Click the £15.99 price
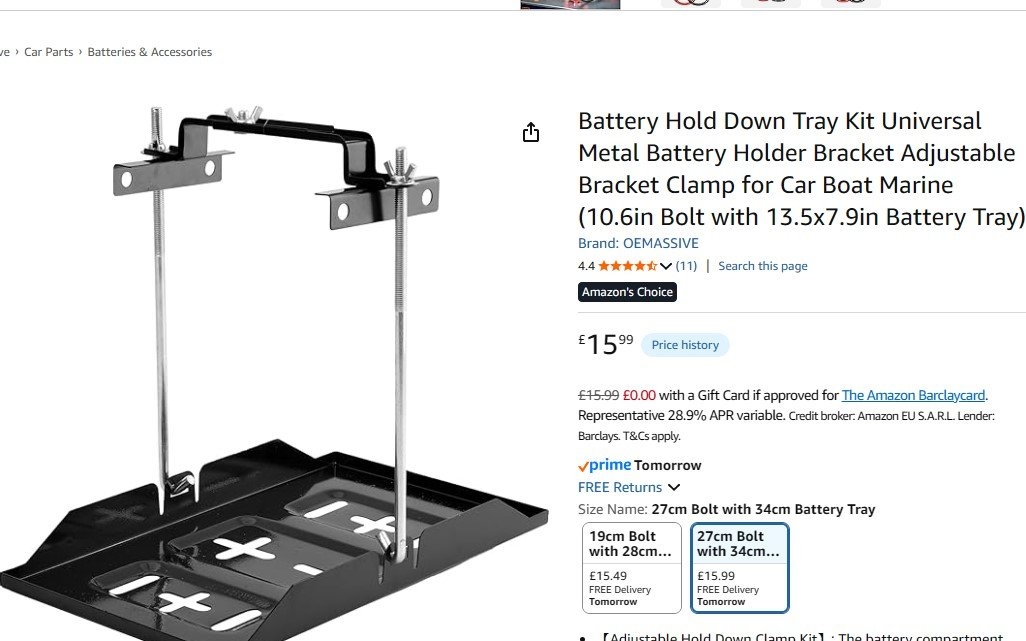 pyautogui.click(x=605, y=344)
